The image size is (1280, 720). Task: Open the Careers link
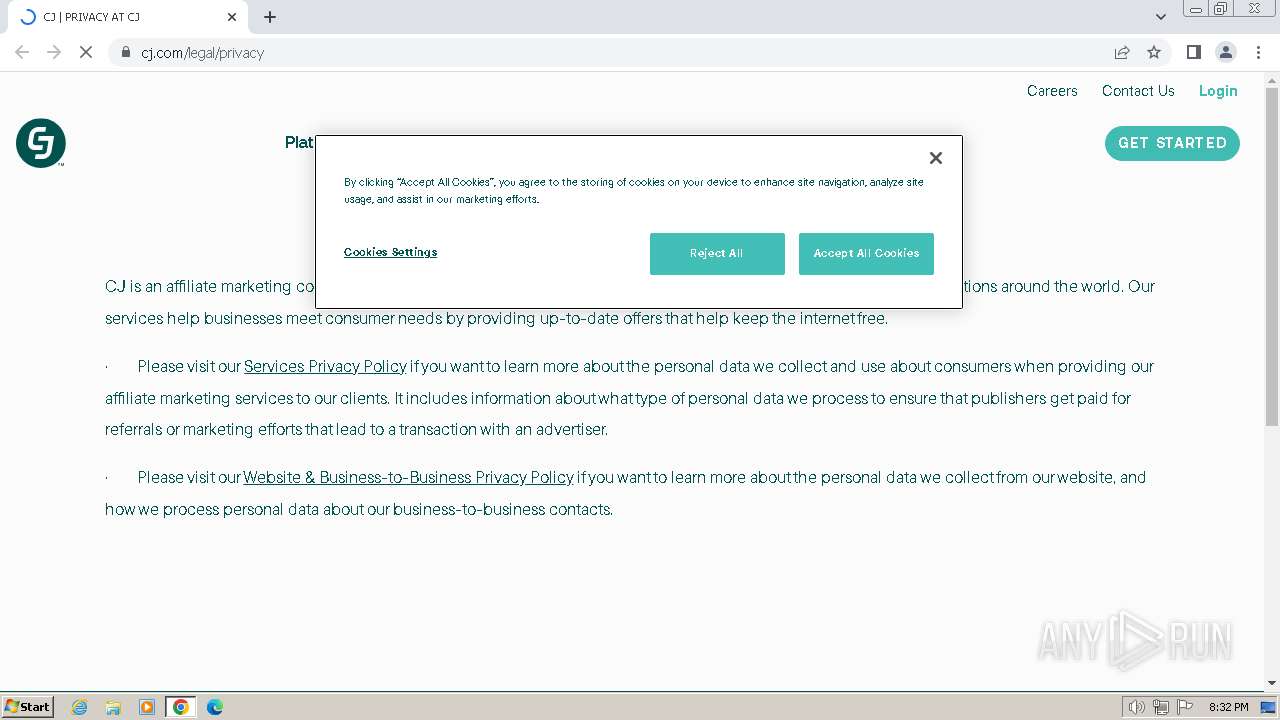point(1052,91)
